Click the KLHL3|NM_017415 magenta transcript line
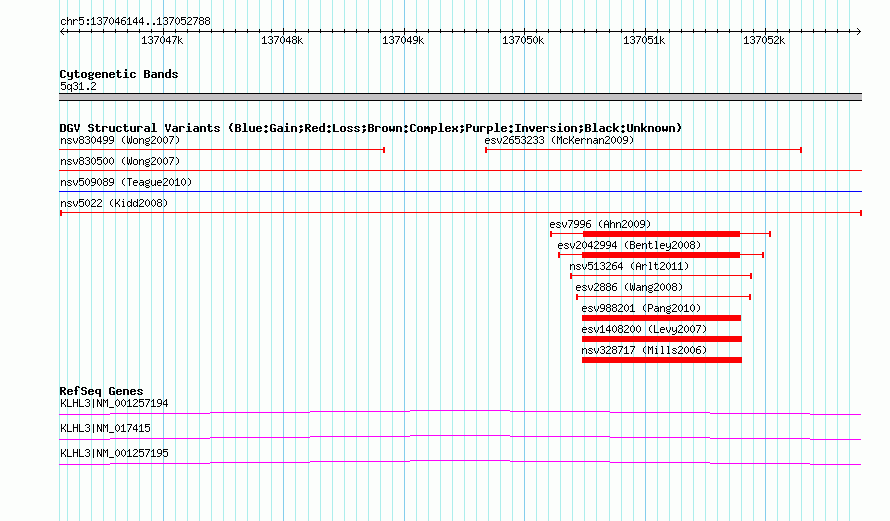This screenshot has width=890, height=521. (460, 437)
